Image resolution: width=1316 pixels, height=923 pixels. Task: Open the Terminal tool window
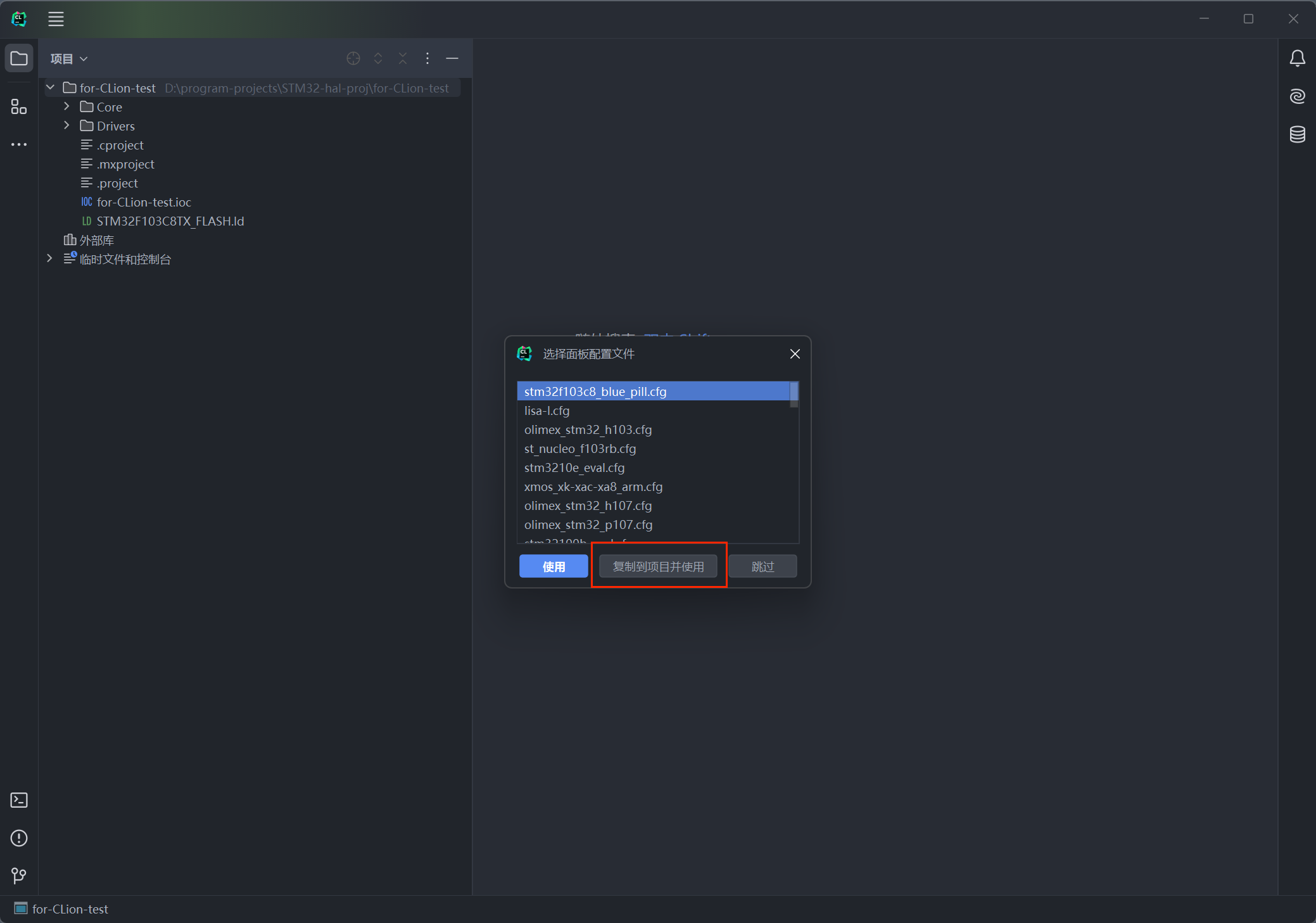point(19,800)
